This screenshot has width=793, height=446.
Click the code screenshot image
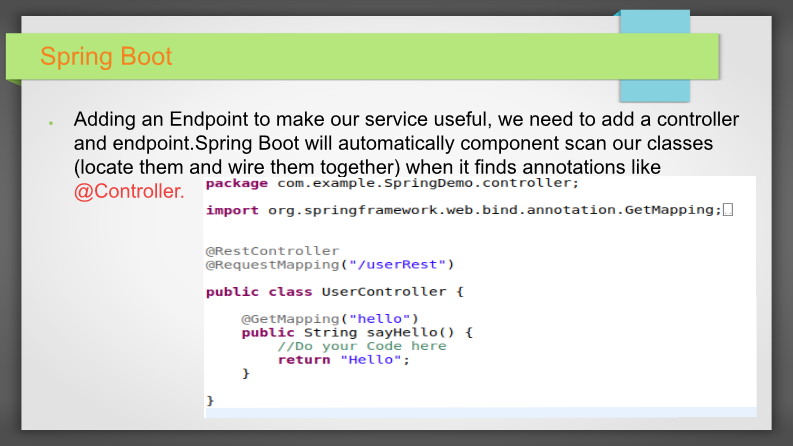coord(480,297)
